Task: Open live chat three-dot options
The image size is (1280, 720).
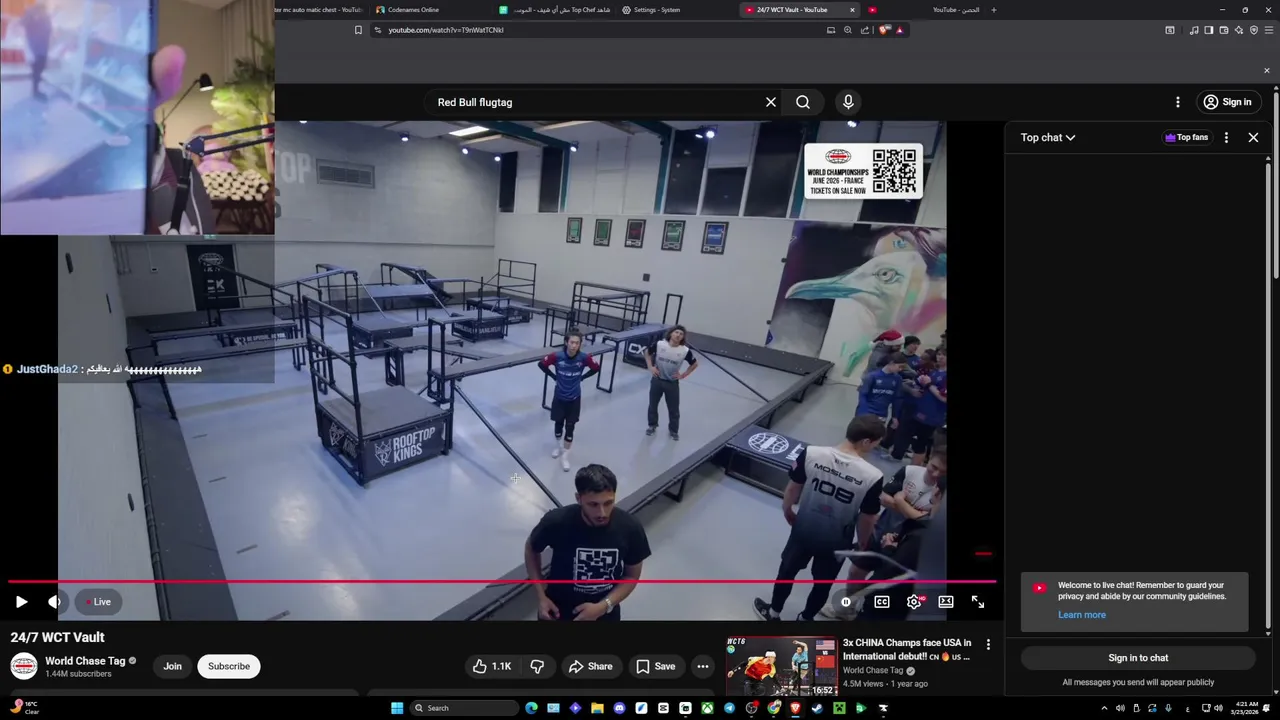Action: click(1226, 138)
